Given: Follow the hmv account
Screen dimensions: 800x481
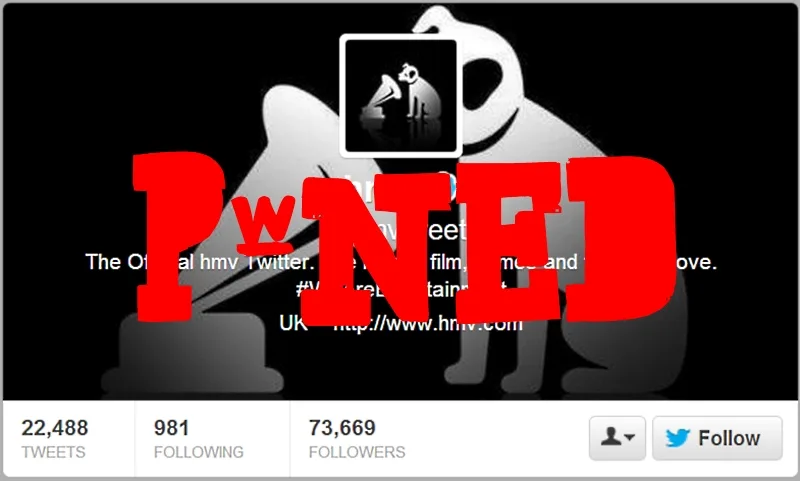Looking at the screenshot, I should (x=717, y=438).
